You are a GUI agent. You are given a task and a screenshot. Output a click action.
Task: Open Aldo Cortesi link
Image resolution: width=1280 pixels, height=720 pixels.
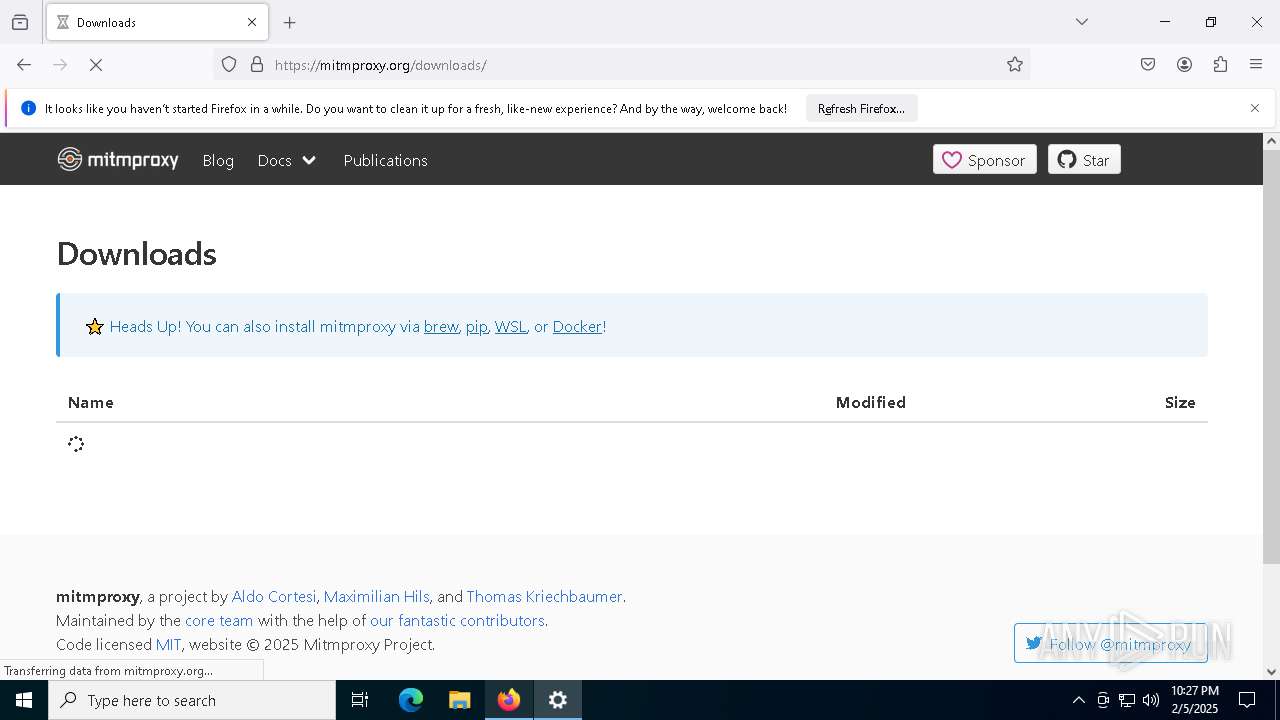click(x=274, y=597)
